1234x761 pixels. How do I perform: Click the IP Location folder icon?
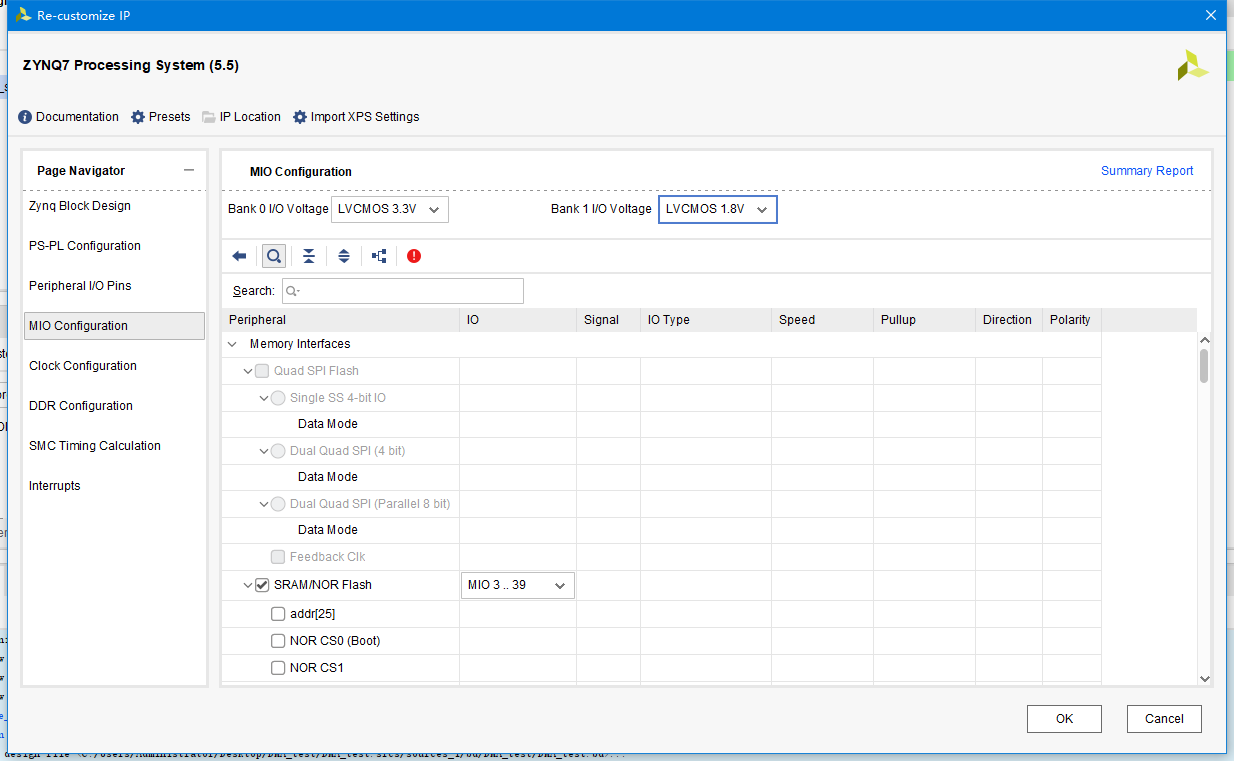point(209,117)
